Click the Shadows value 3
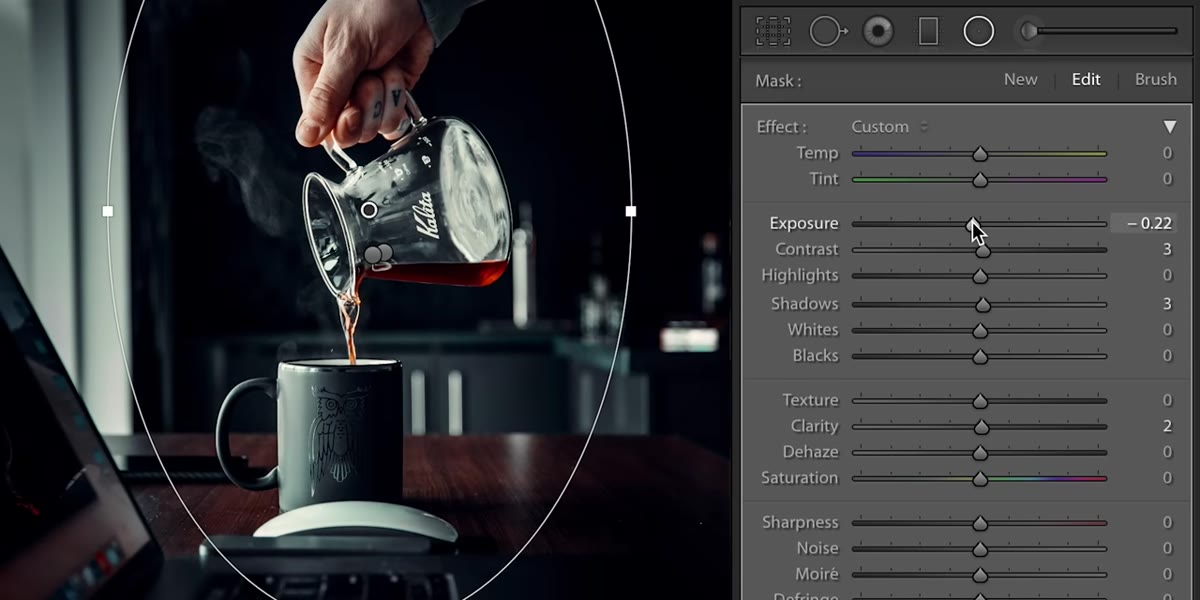 (1166, 304)
